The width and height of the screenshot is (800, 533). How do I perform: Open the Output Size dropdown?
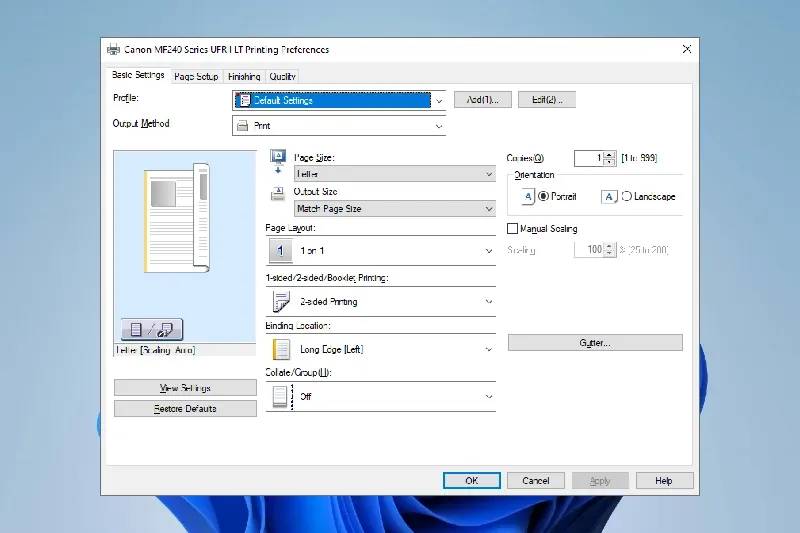(395, 209)
